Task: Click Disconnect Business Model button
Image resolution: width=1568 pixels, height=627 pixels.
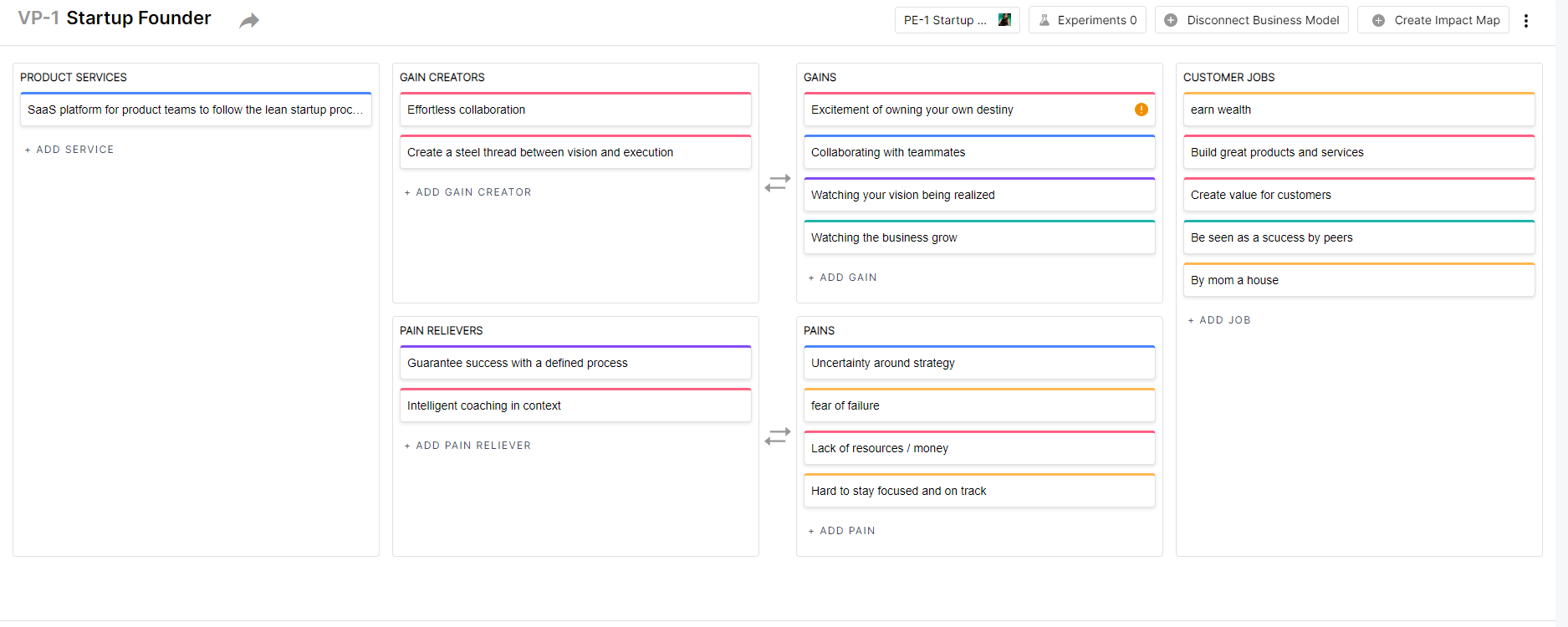Action: pyautogui.click(x=1252, y=20)
